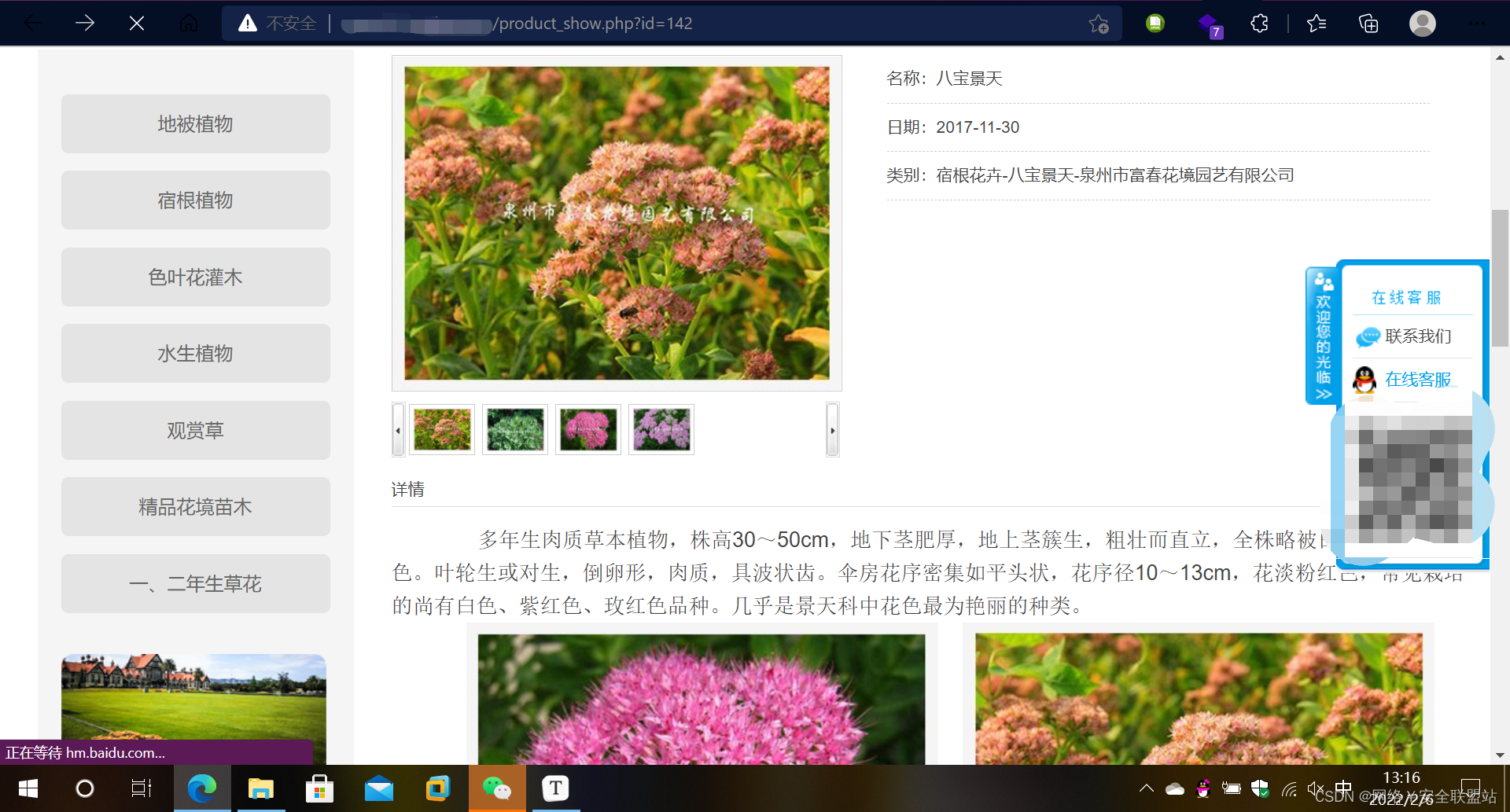Collapse the 欢迎您的光临 side tab

(1323, 336)
